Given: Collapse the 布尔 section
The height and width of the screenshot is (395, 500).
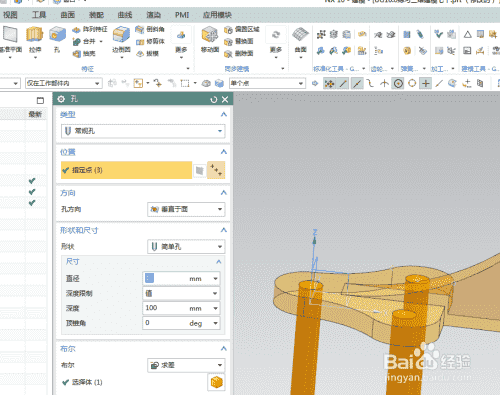Looking at the screenshot, I should 224,348.
